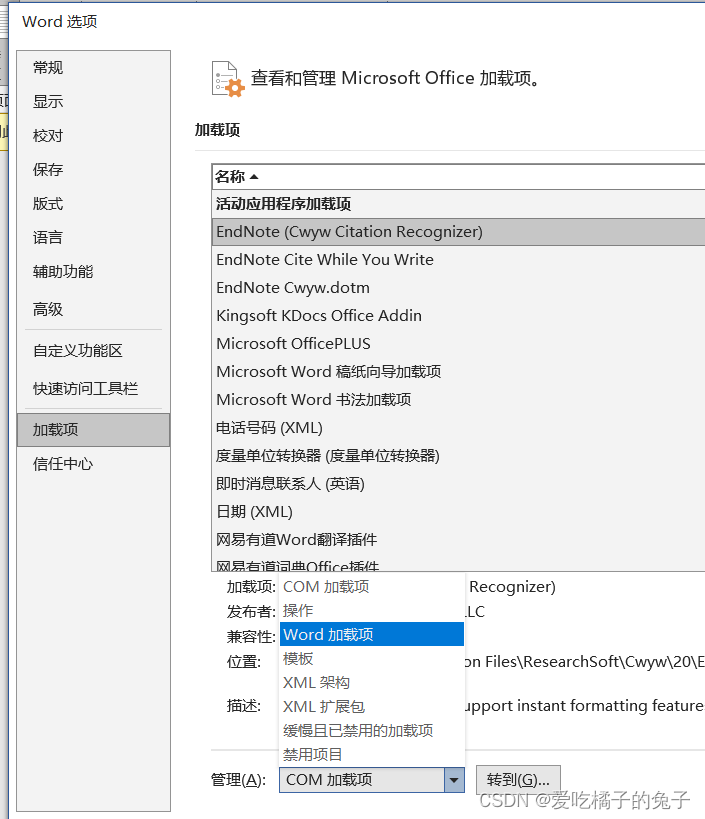Select the EndNote Cwyw.dotm entry

459,288
